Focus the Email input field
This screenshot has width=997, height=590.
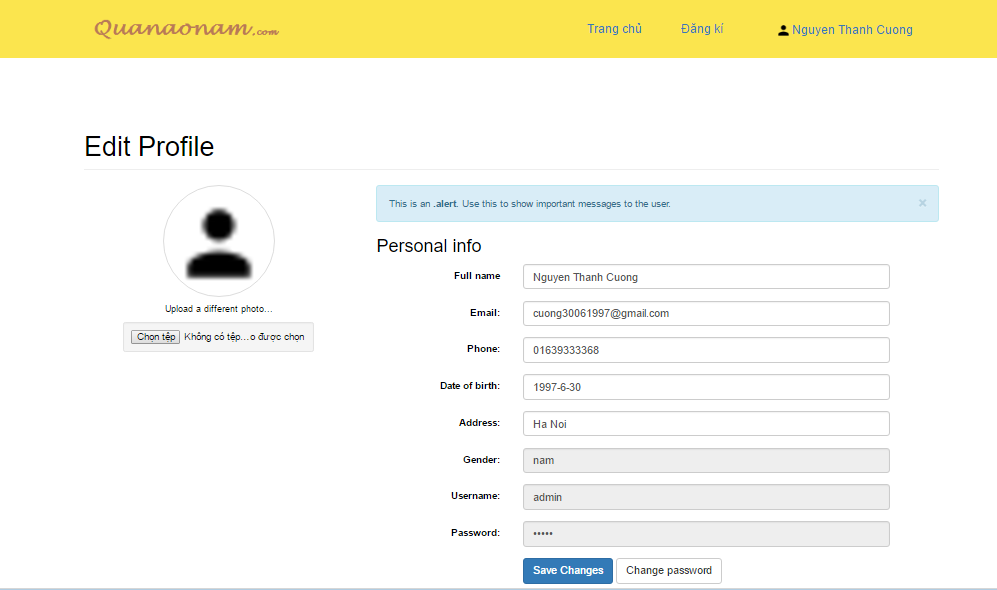705,314
